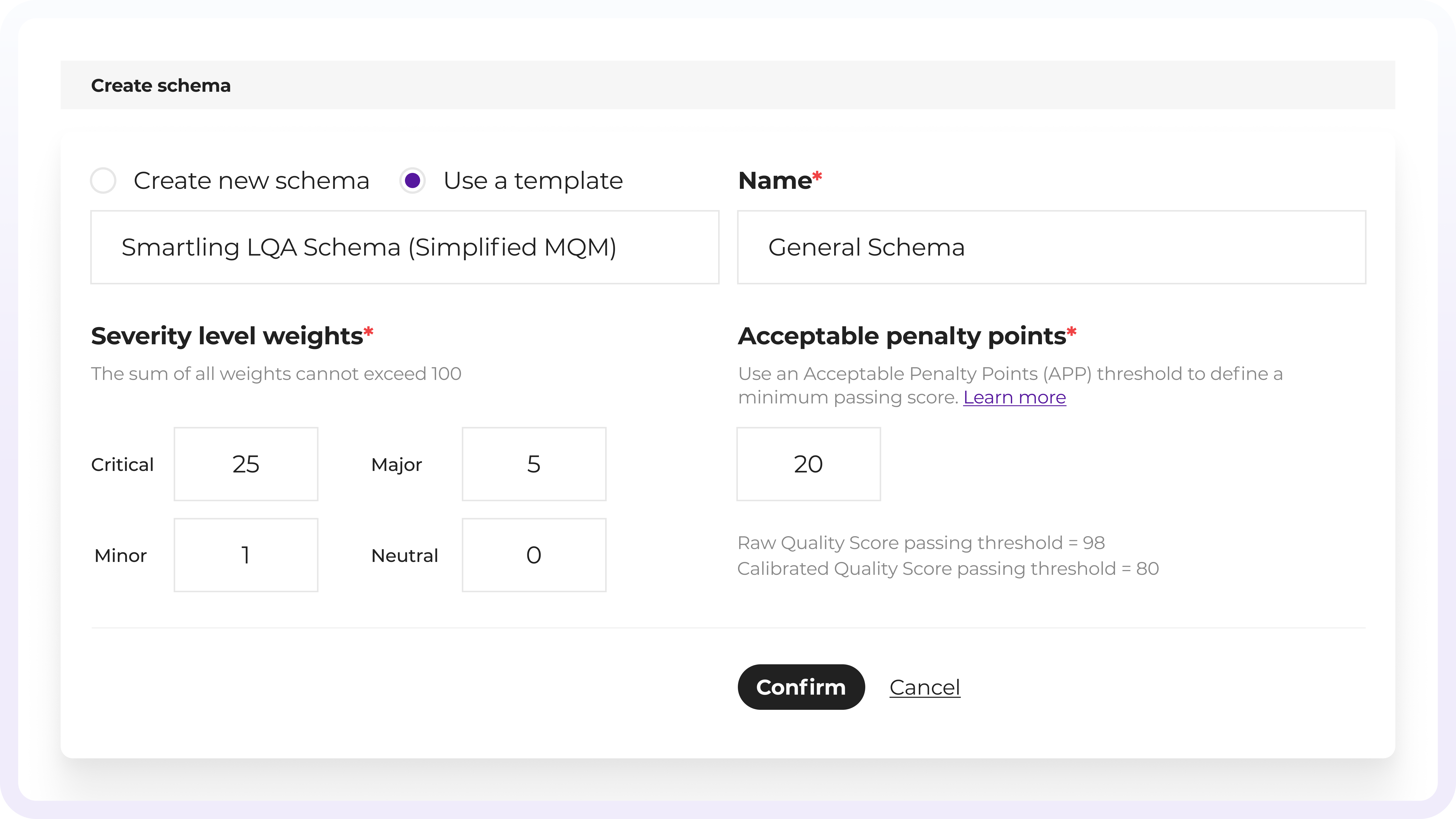
Task: Click the Major weight field showing 5
Action: click(x=534, y=464)
